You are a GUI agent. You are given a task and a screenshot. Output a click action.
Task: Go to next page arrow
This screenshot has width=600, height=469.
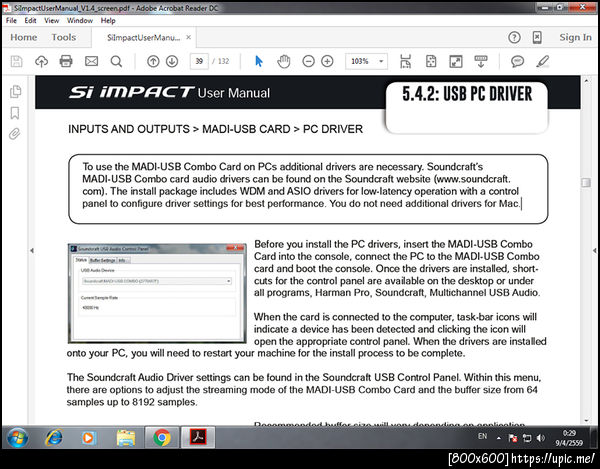[x=172, y=61]
